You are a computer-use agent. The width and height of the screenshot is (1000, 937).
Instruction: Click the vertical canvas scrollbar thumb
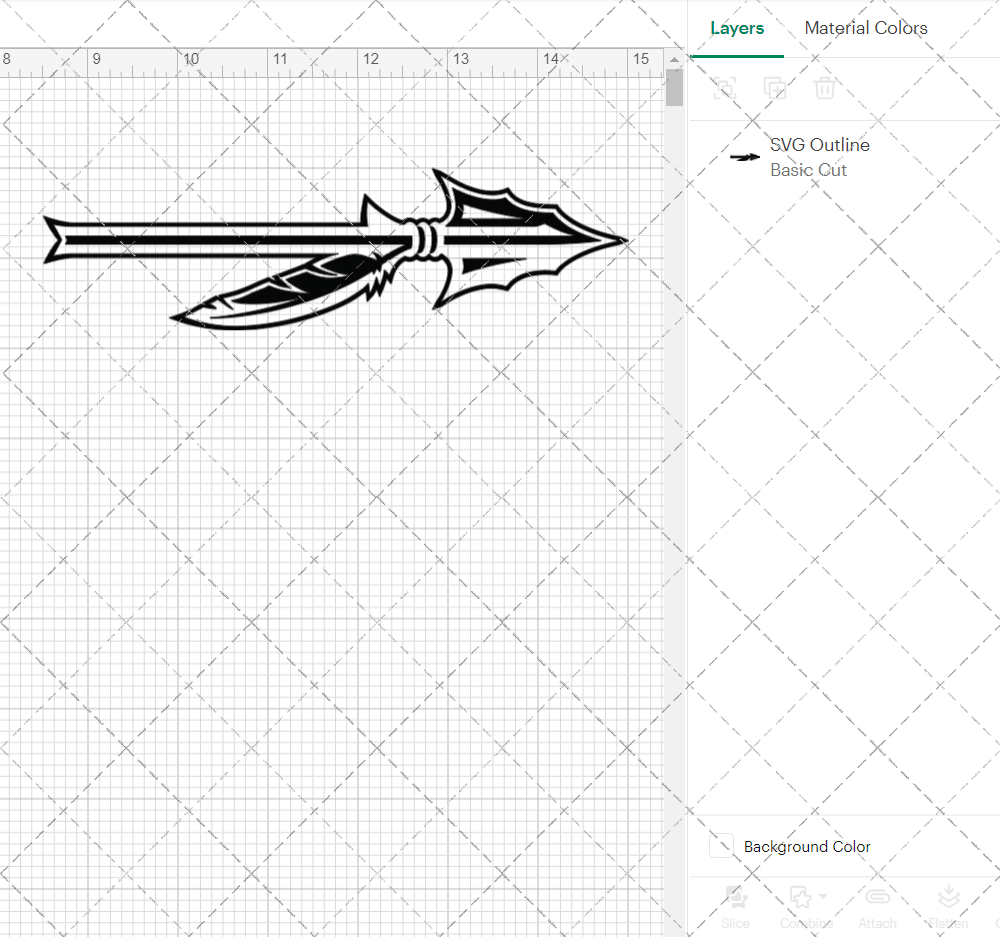coord(674,87)
